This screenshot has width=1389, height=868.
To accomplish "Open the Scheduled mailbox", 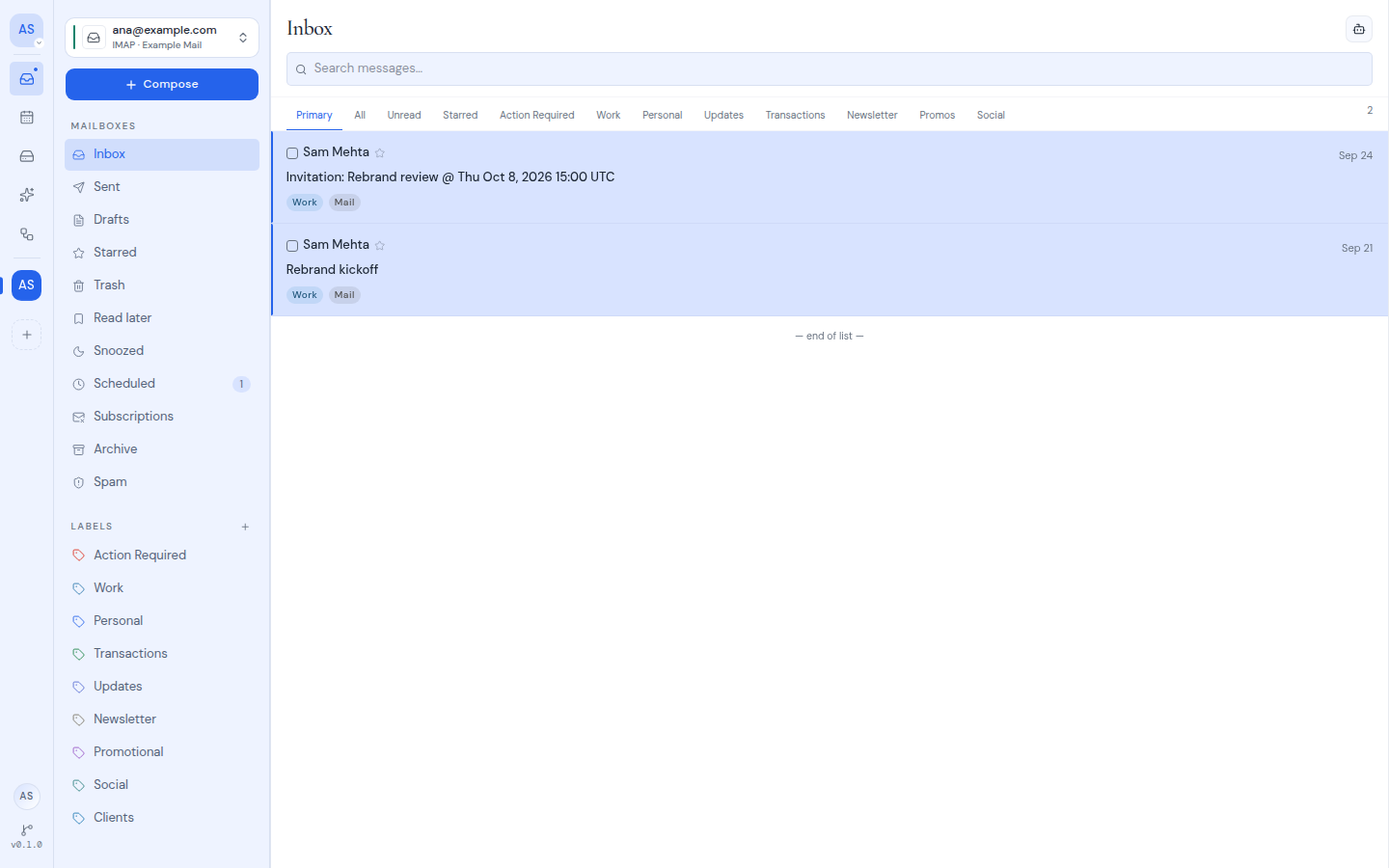I will click(x=162, y=384).
